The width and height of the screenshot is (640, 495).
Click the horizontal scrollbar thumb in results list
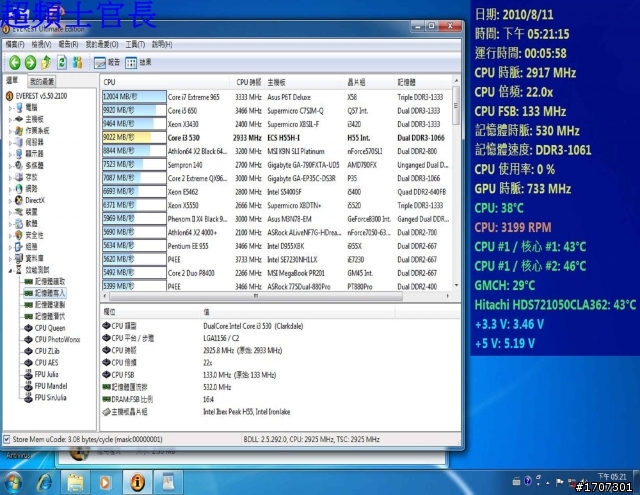click(256, 296)
